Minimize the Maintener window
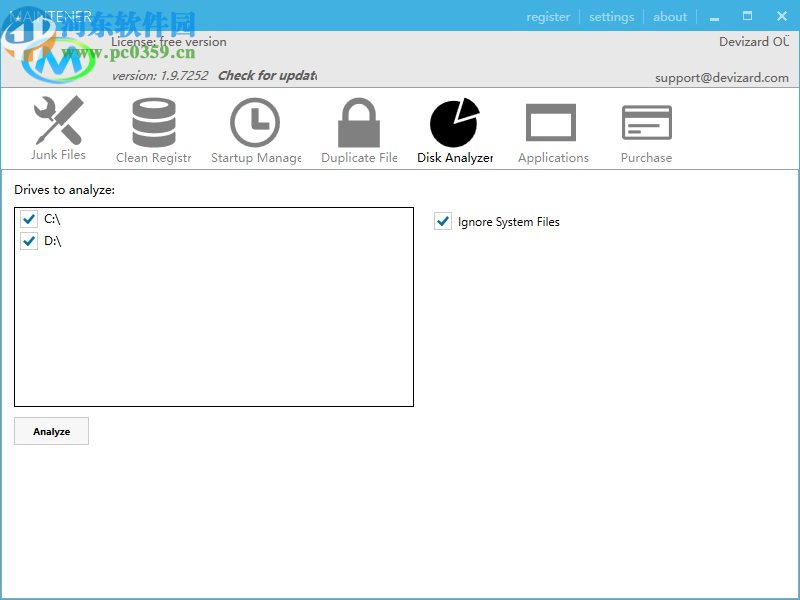Viewport: 800px width, 600px height. pos(714,17)
